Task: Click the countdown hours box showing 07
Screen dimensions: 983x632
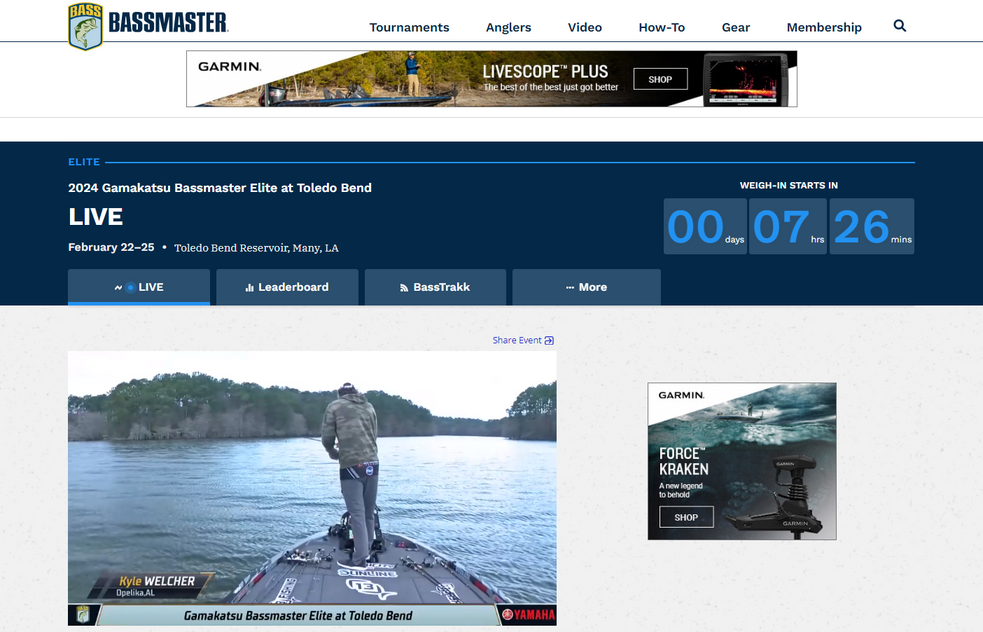Action: point(789,226)
